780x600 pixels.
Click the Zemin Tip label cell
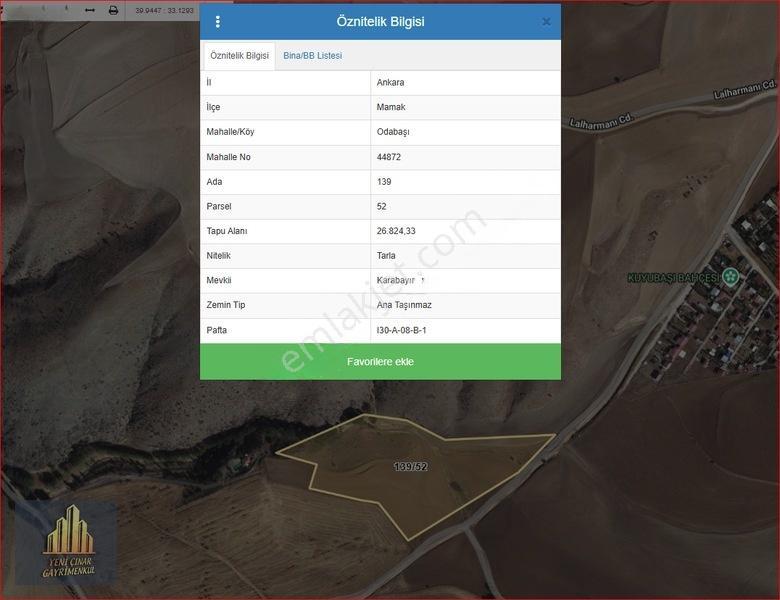click(286, 305)
